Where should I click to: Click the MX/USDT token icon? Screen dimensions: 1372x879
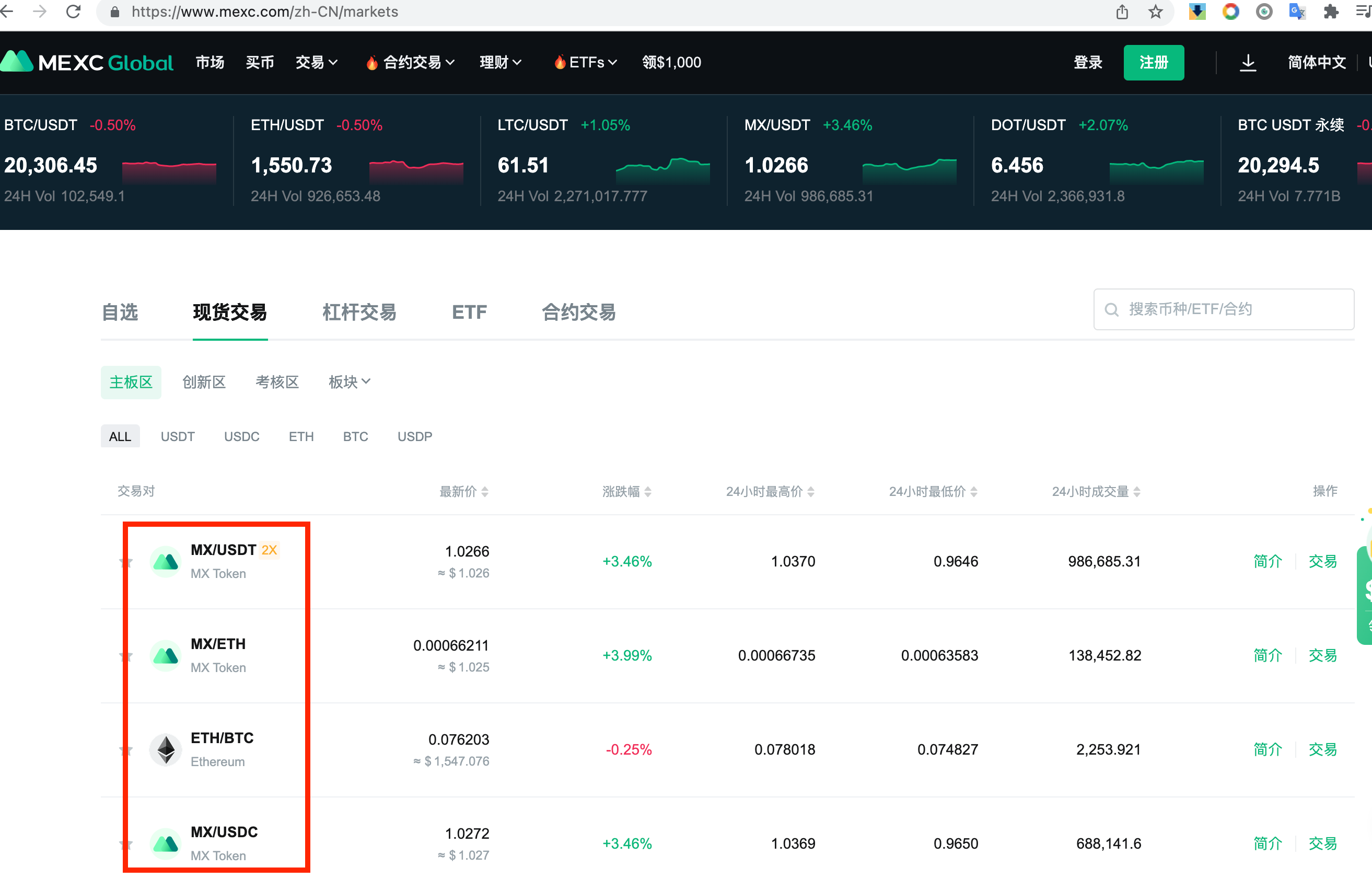tap(166, 562)
